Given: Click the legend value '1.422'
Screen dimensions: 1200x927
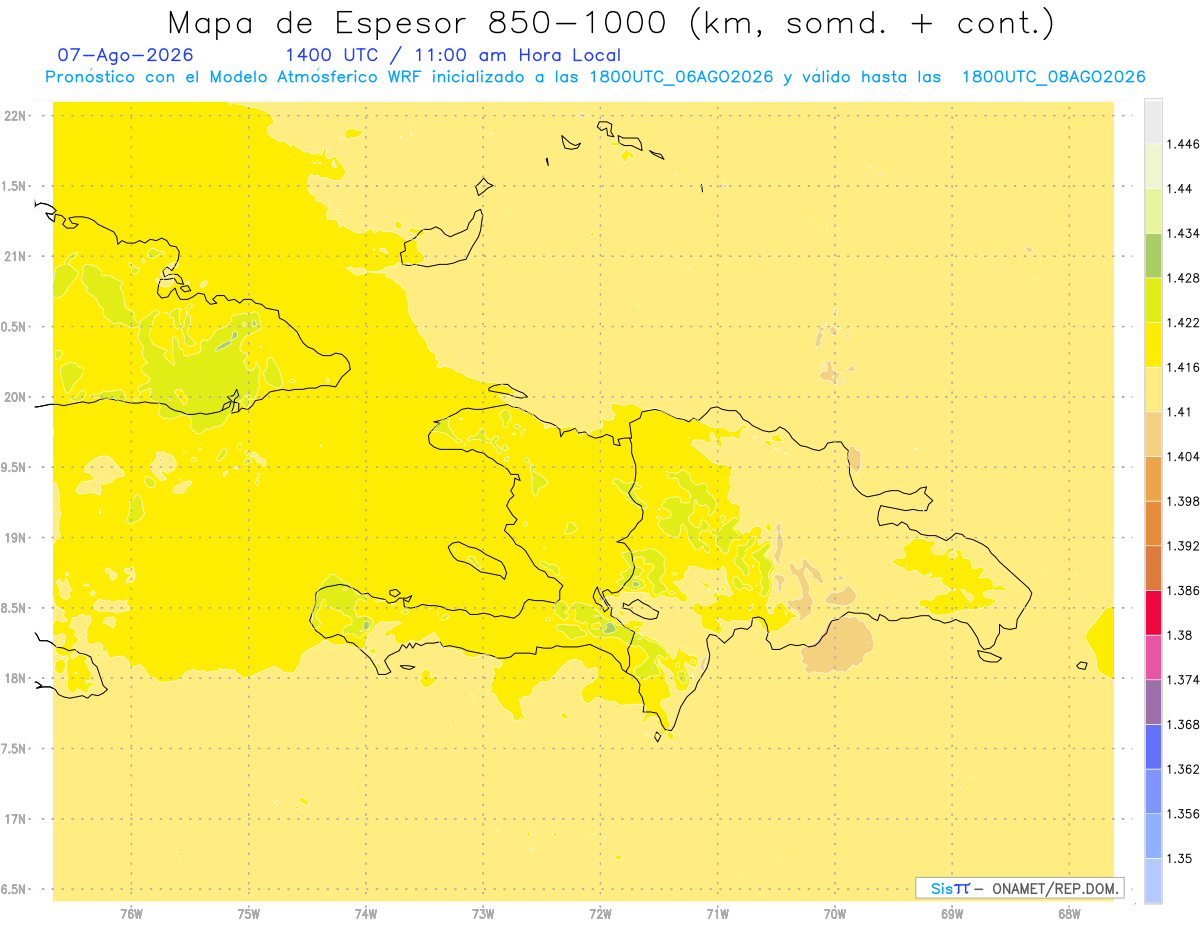Looking at the screenshot, I should 1184,322.
